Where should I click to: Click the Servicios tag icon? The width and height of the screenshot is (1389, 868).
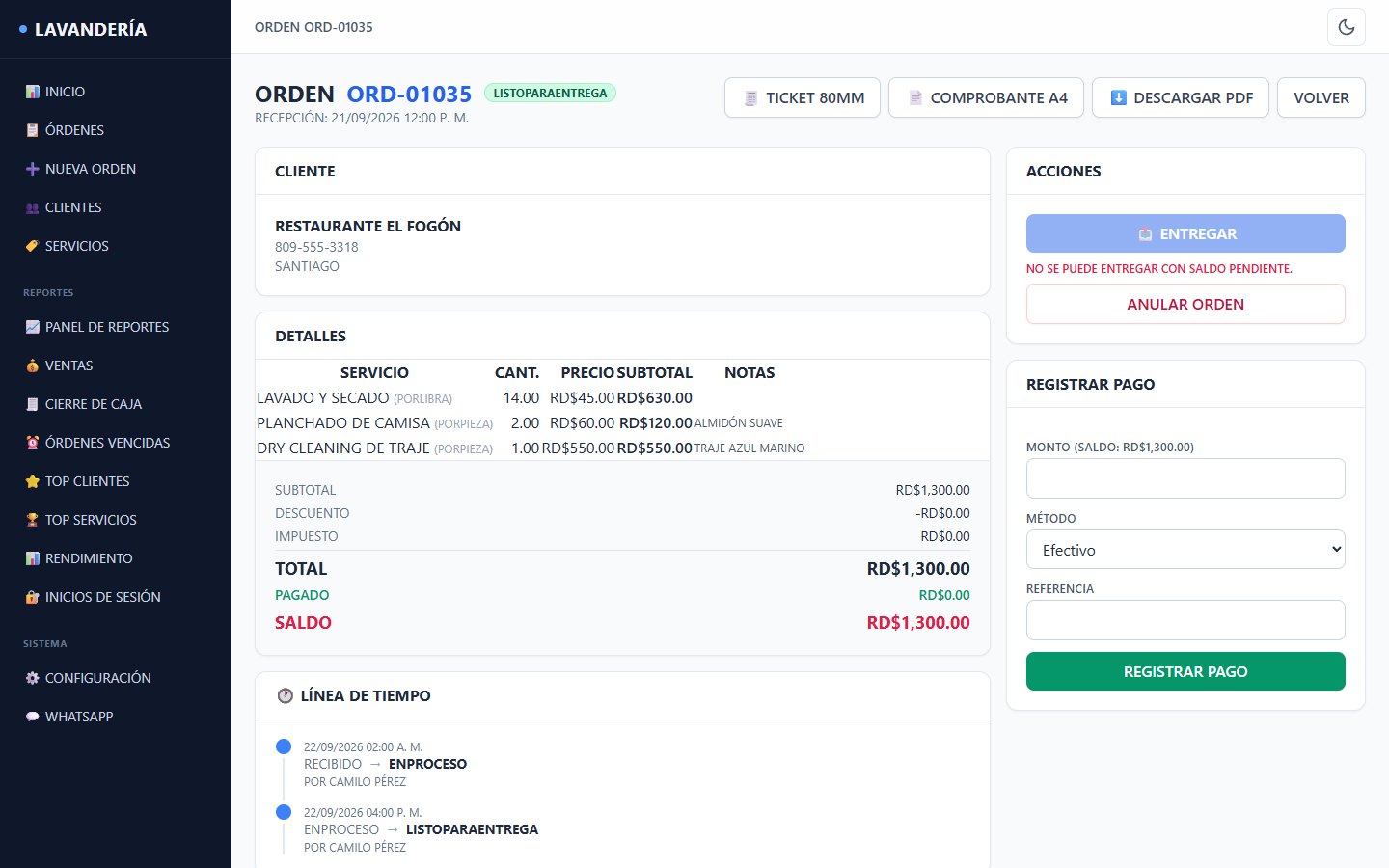pos(33,246)
